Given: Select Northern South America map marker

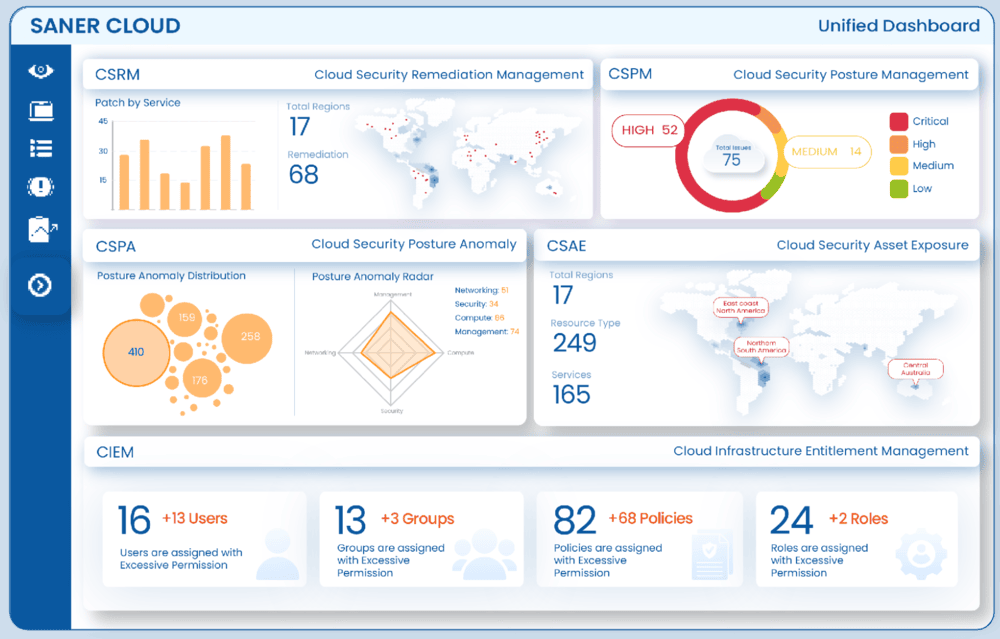Looking at the screenshot, I should [x=761, y=347].
